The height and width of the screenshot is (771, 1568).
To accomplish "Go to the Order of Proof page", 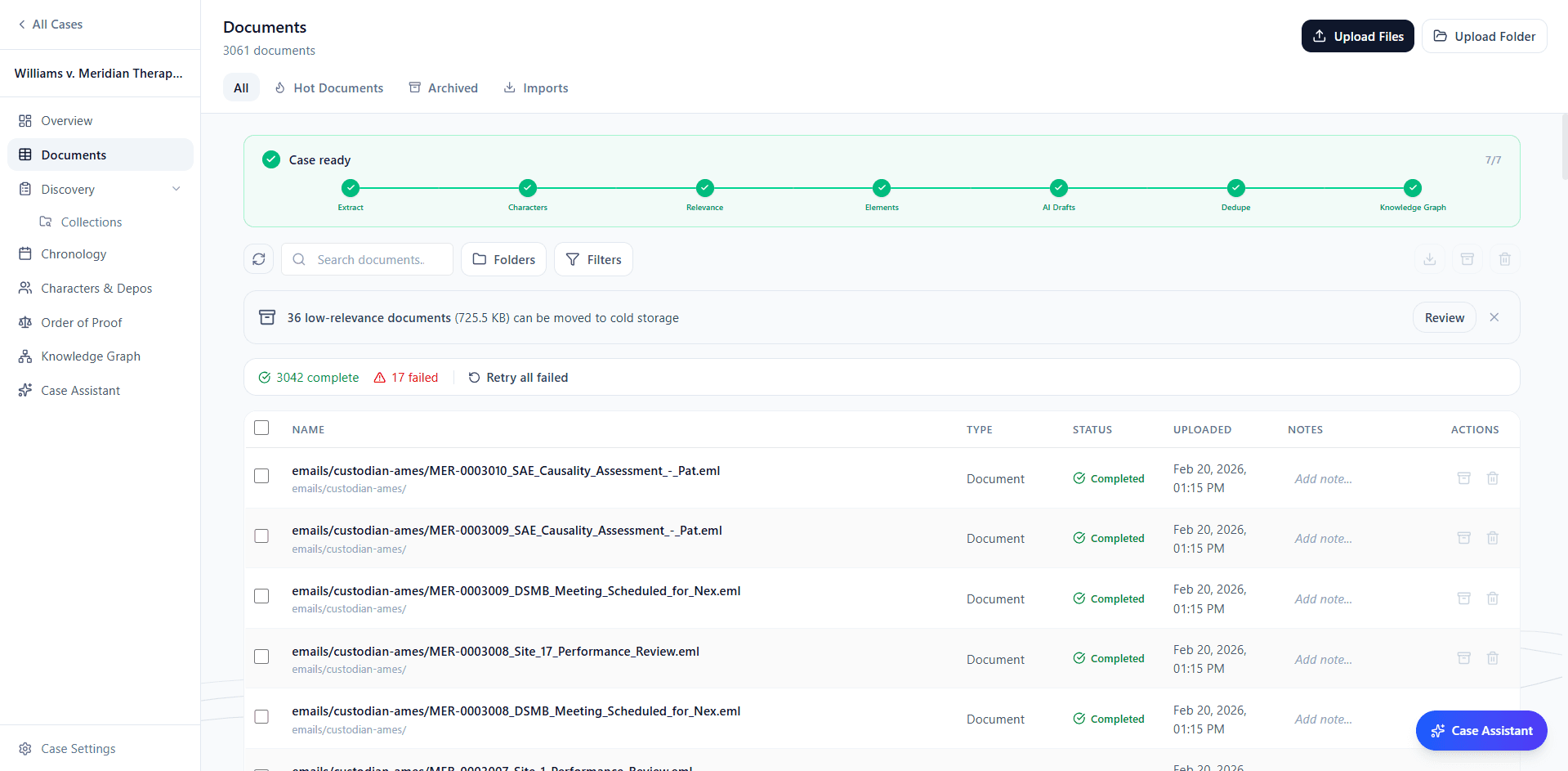I will (81, 322).
